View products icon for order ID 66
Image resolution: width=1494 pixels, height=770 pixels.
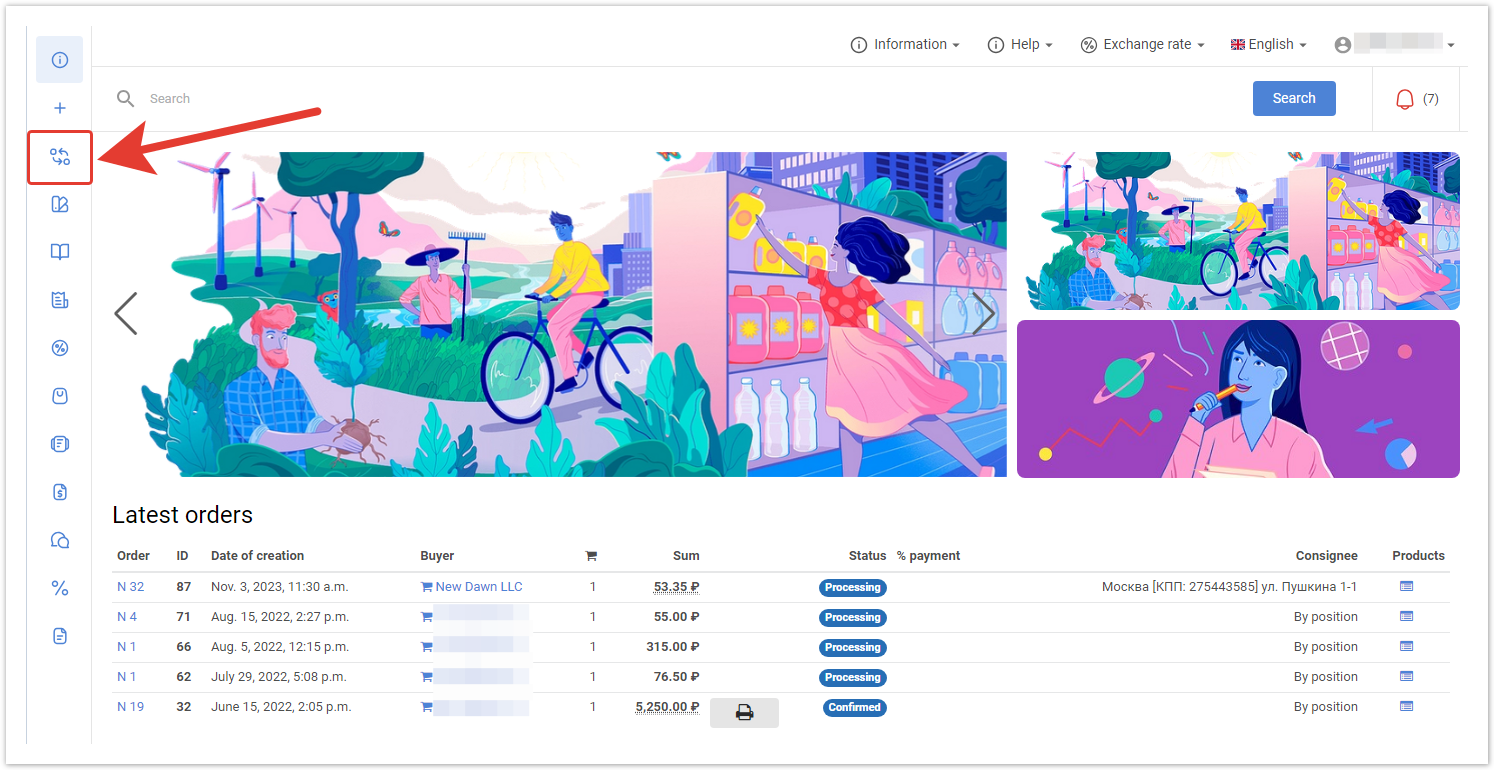(1407, 647)
